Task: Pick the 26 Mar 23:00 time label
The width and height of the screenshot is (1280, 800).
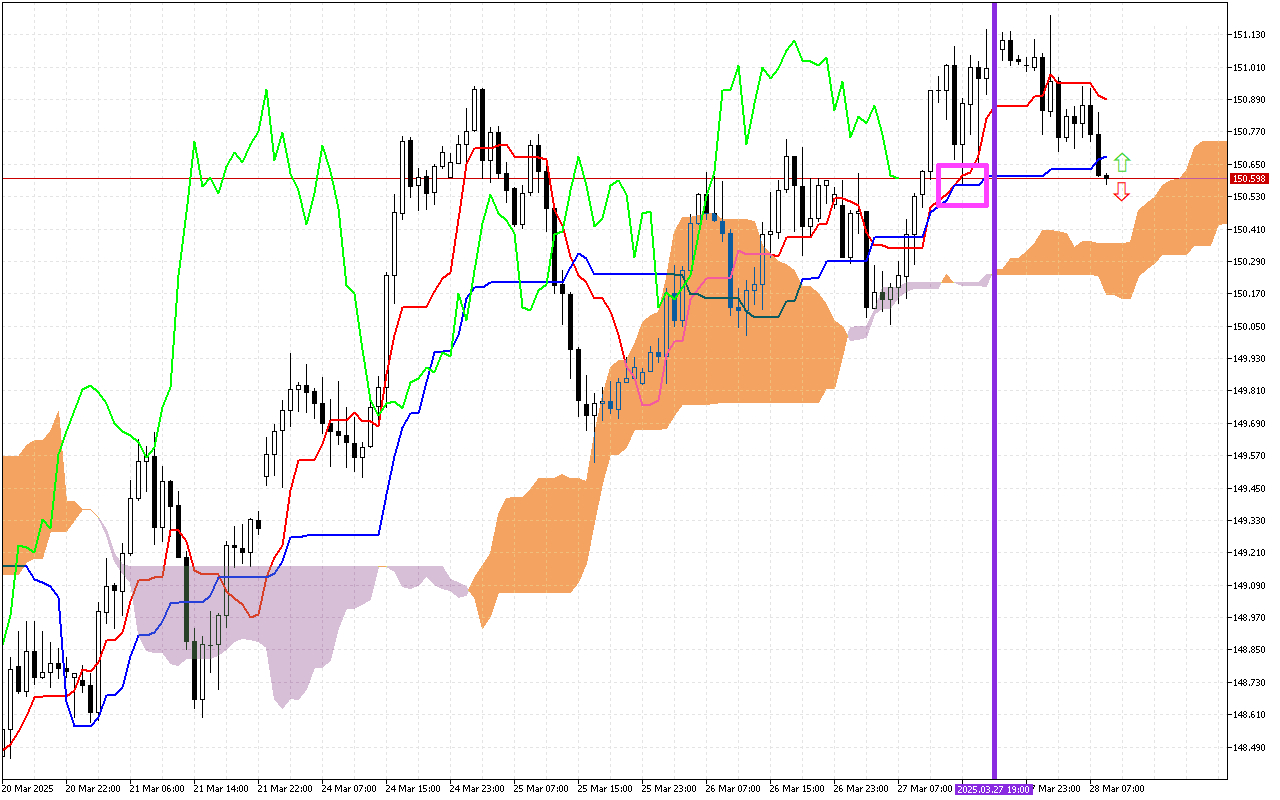Action: tap(863, 789)
